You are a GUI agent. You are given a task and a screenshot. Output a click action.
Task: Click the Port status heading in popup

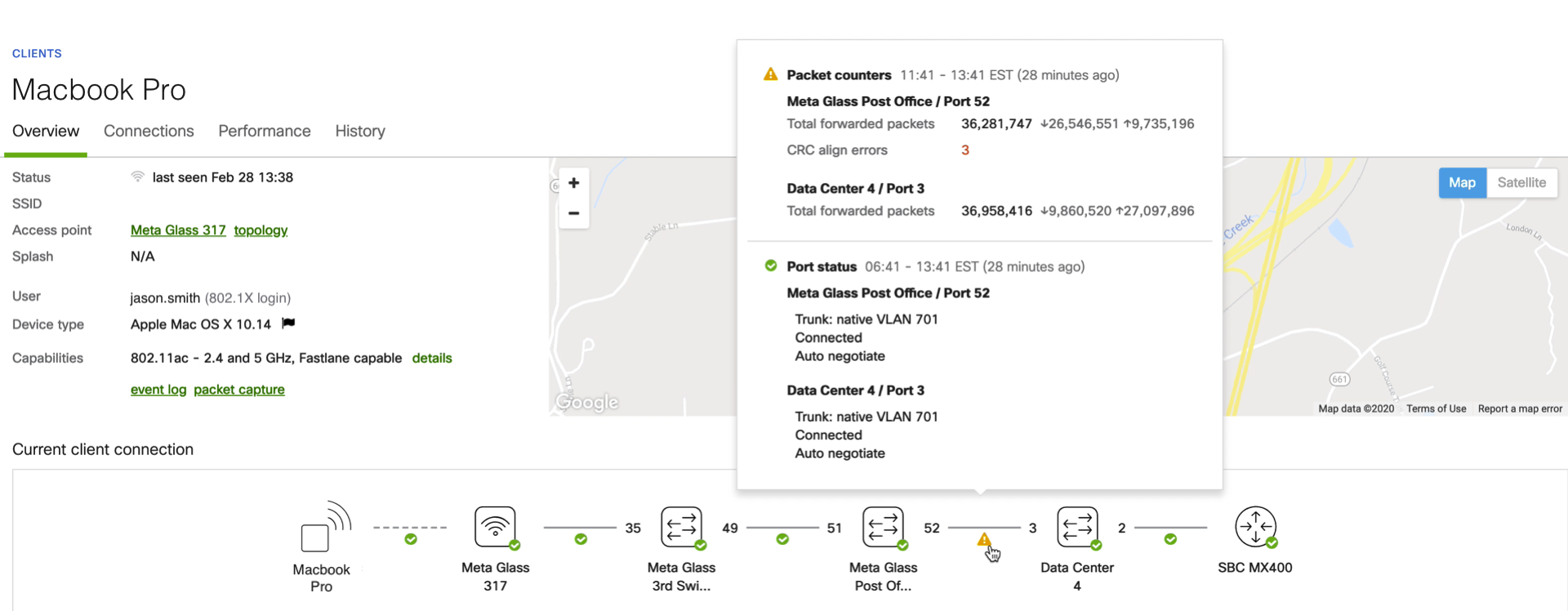point(822,267)
